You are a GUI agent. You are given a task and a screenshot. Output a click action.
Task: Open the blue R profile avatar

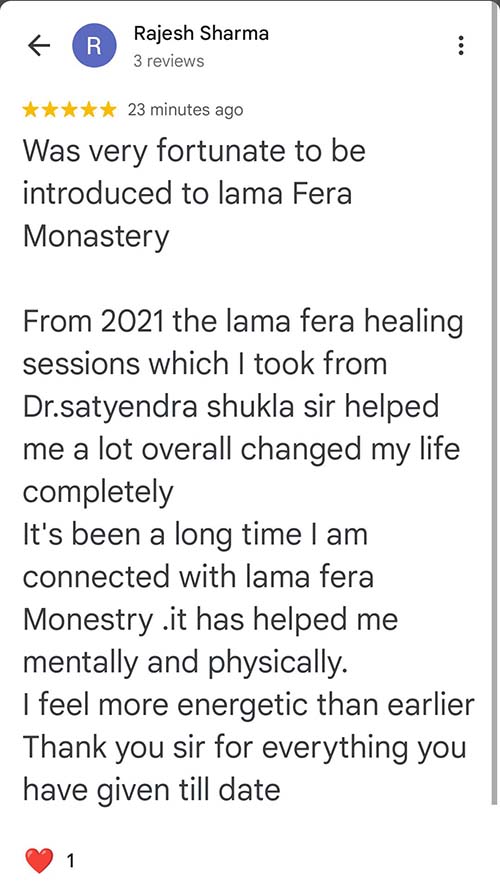tap(95, 46)
